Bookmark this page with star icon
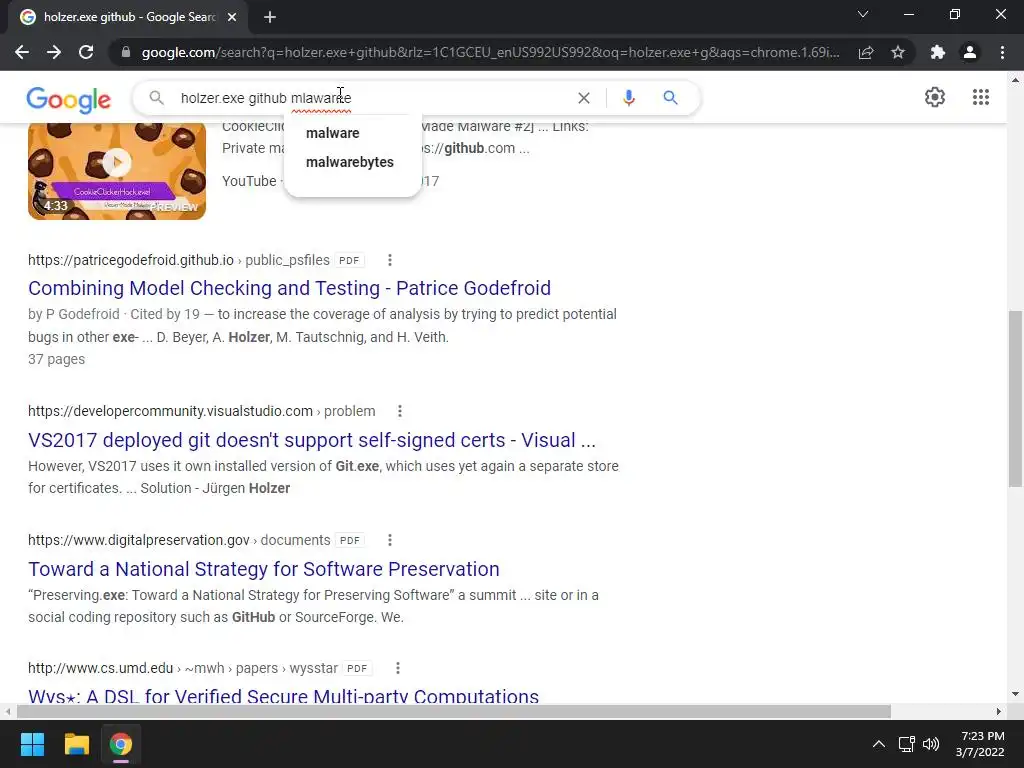The image size is (1024, 768). click(898, 52)
